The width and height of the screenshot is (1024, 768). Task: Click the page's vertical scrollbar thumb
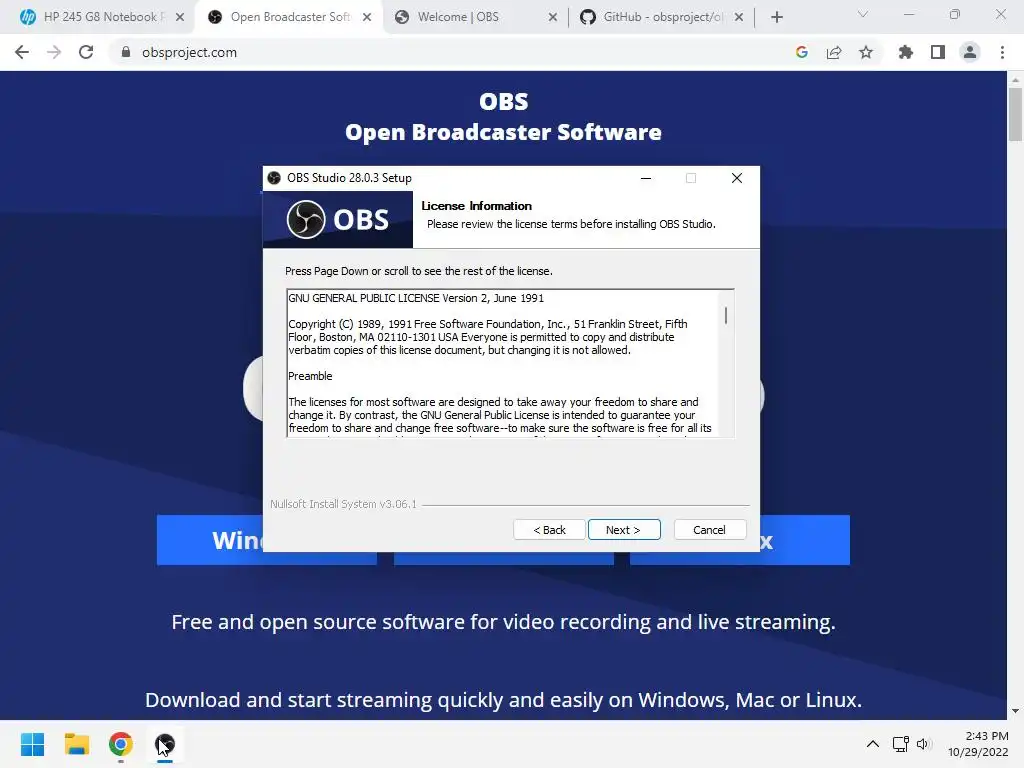[x=1015, y=114]
